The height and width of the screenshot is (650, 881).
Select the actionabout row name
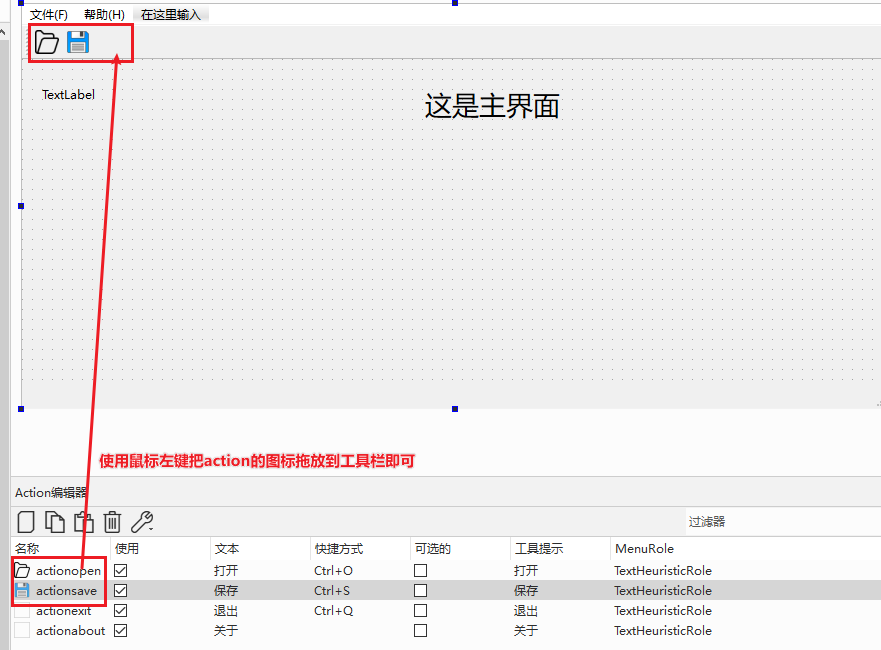pyautogui.click(x=70, y=630)
